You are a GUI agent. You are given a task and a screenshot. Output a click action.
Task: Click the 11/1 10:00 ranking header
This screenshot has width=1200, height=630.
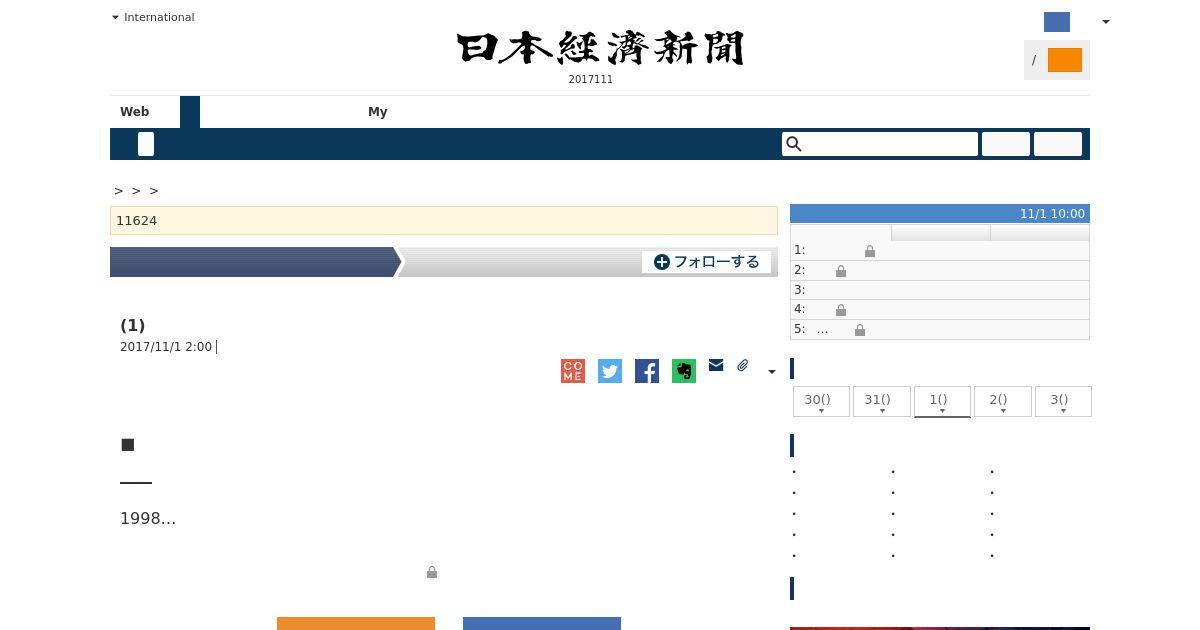(x=940, y=213)
